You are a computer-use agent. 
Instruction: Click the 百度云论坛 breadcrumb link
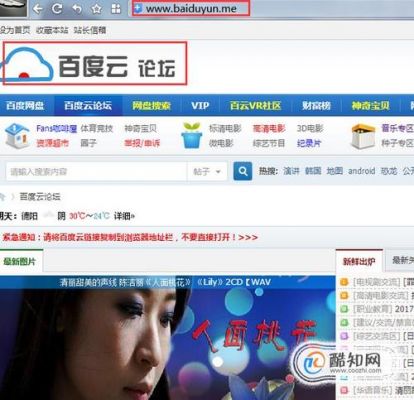coord(40,197)
